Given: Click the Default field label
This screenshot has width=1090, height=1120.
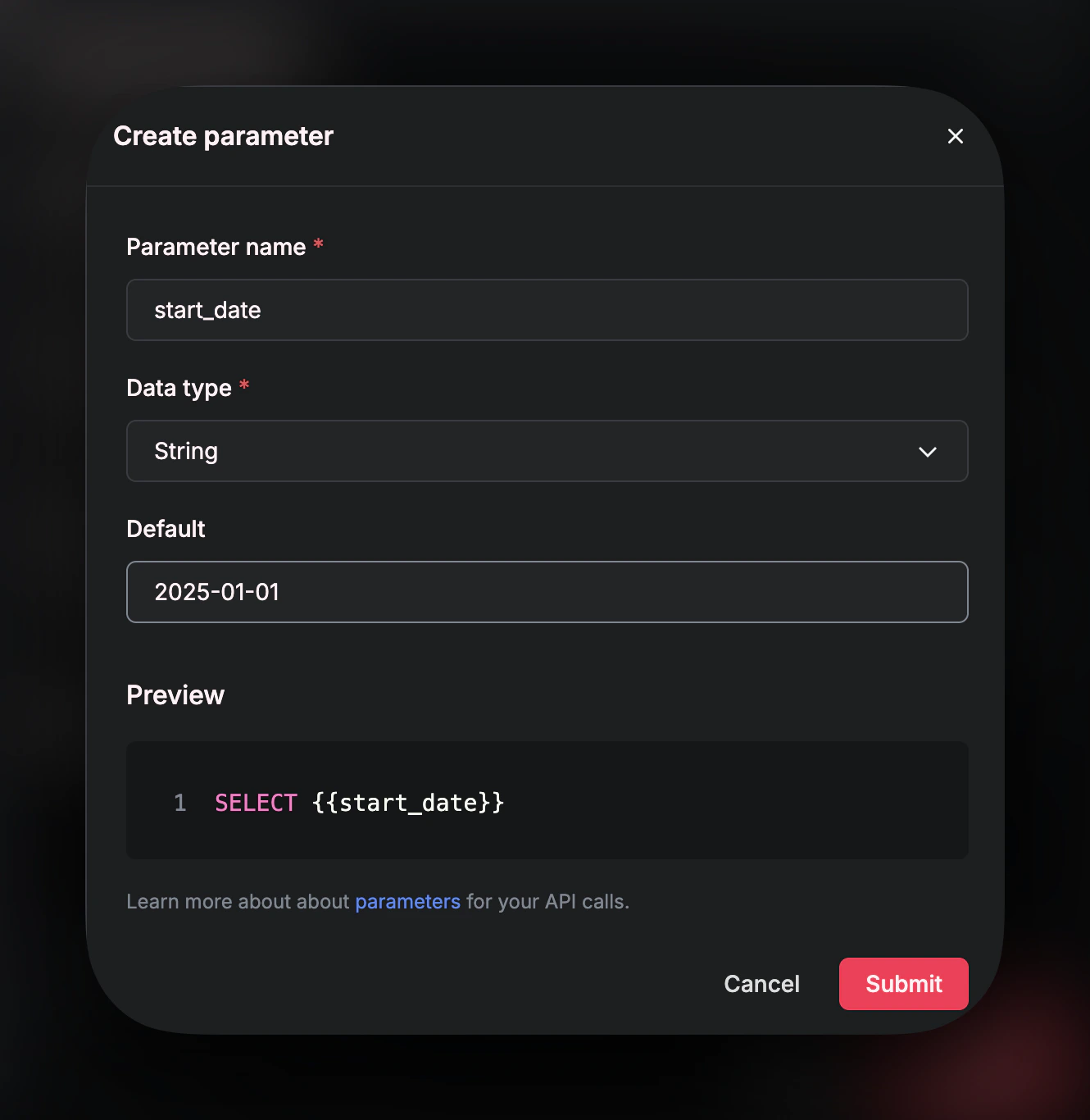Looking at the screenshot, I should point(165,529).
